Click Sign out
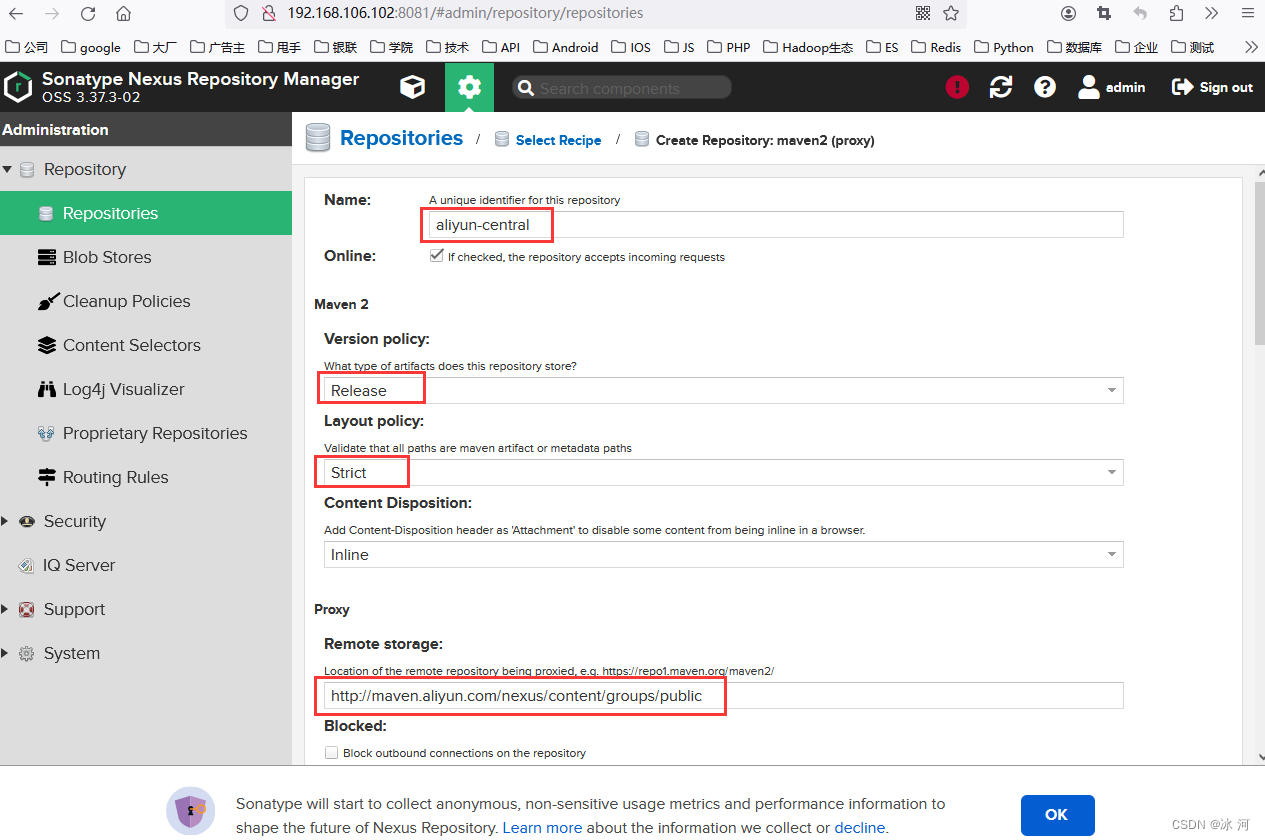The image size is (1265, 840). point(1212,88)
